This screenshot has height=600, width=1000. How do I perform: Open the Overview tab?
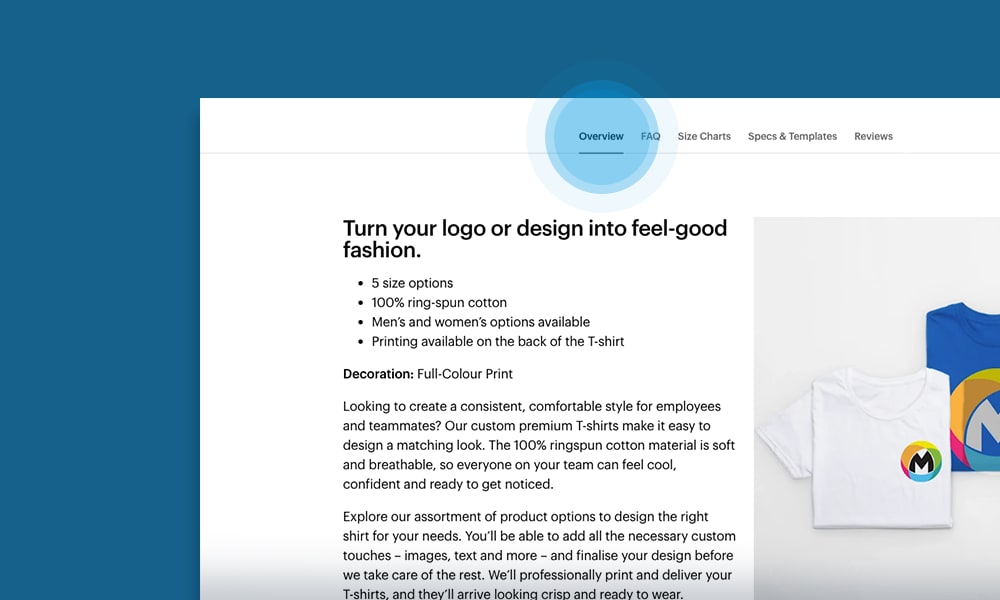601,136
